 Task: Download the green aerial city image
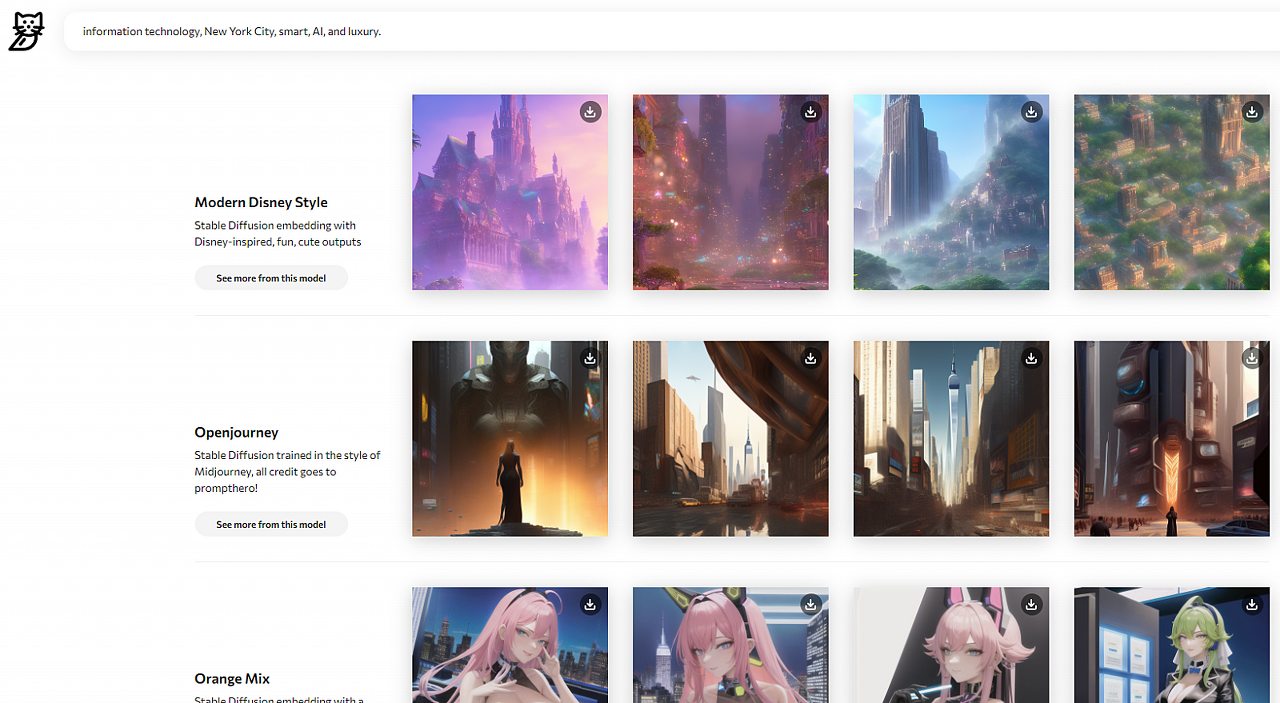tap(1252, 112)
